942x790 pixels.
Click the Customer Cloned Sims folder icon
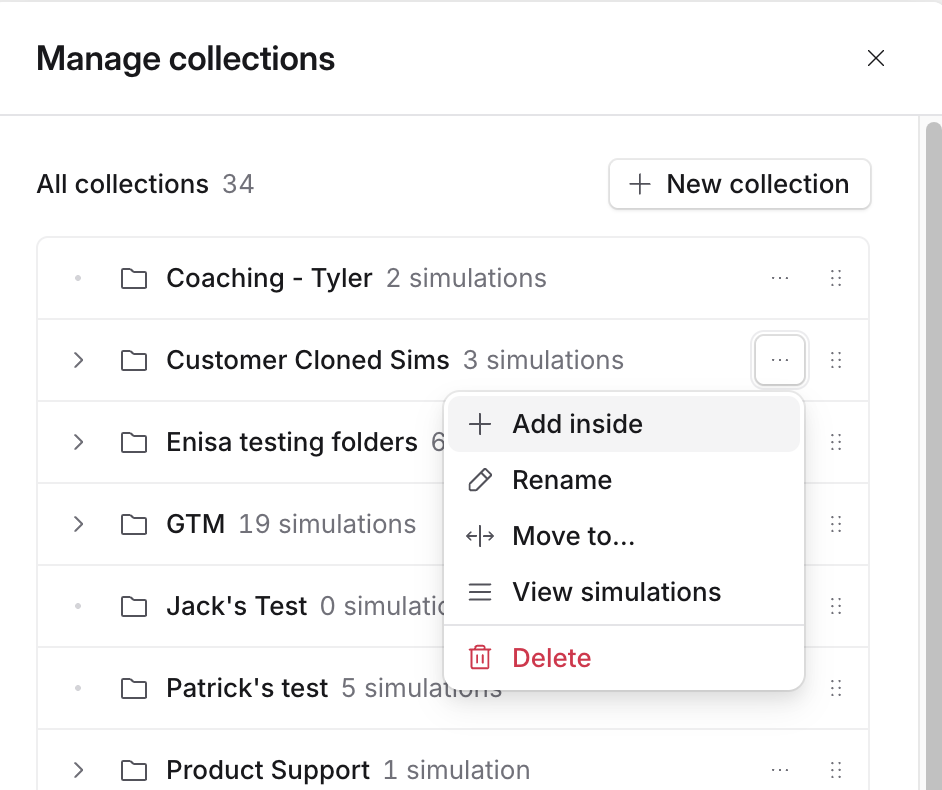(134, 360)
